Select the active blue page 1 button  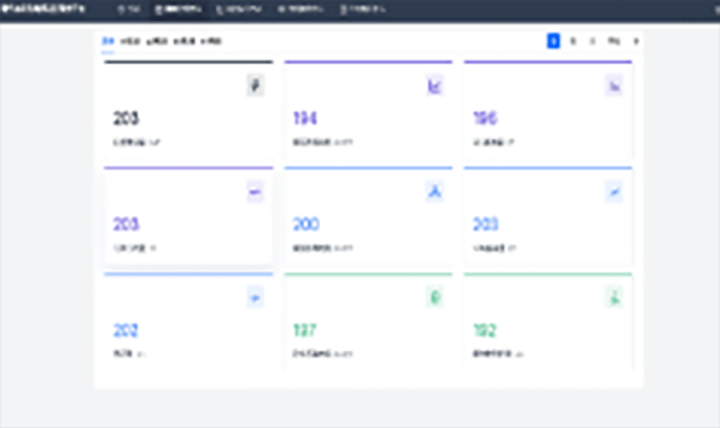pyautogui.click(x=552, y=41)
